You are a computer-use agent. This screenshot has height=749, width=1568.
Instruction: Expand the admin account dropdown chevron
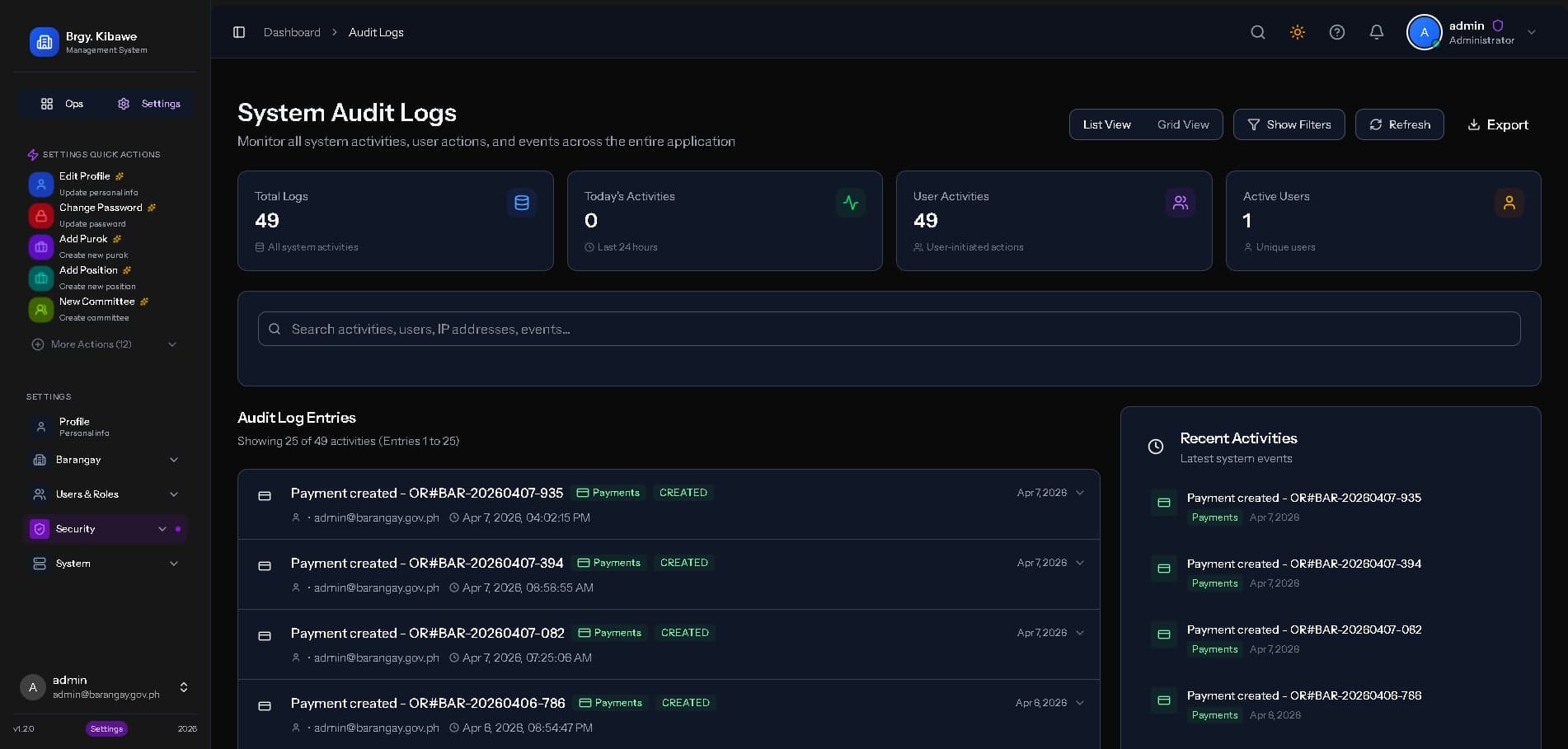pos(1532,32)
